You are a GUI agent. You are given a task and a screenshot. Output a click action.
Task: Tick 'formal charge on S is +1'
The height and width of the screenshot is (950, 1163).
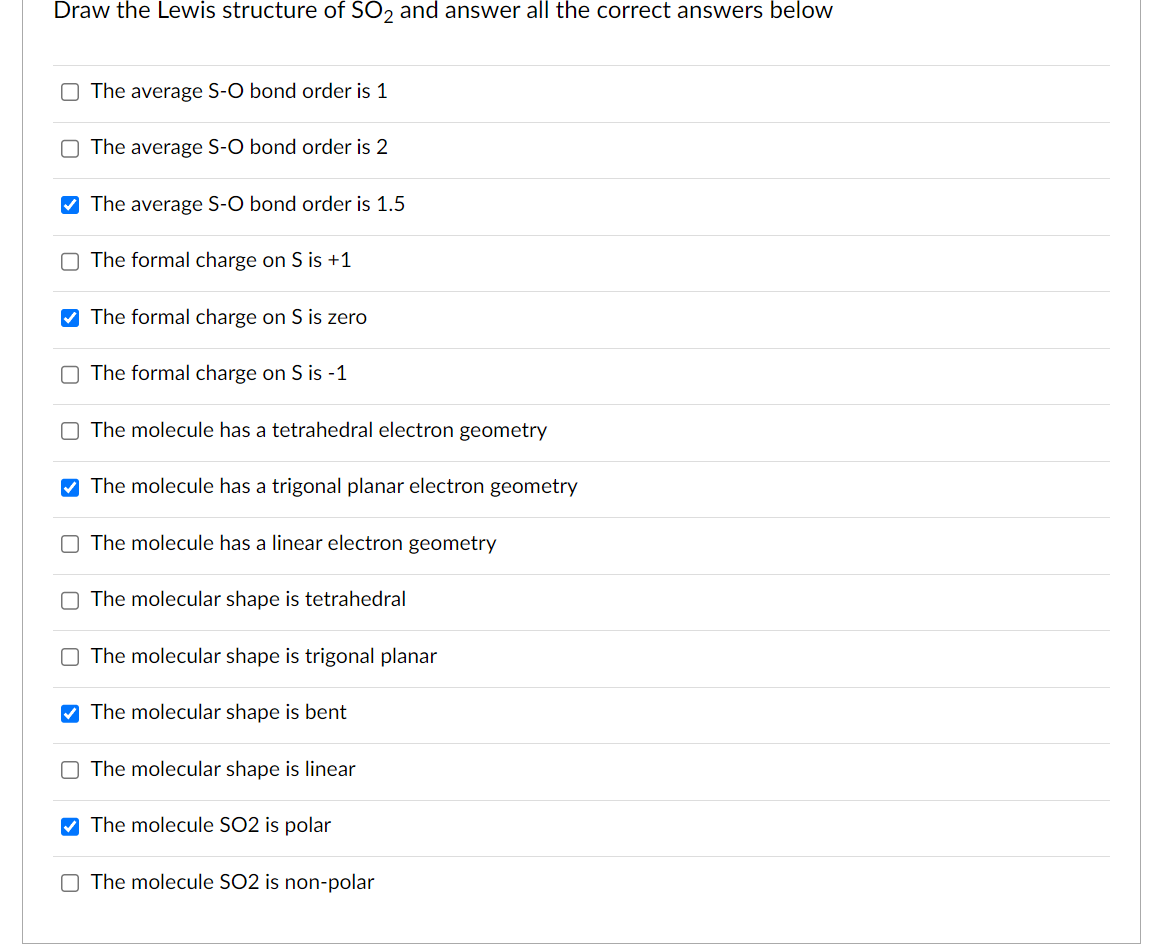(70, 261)
